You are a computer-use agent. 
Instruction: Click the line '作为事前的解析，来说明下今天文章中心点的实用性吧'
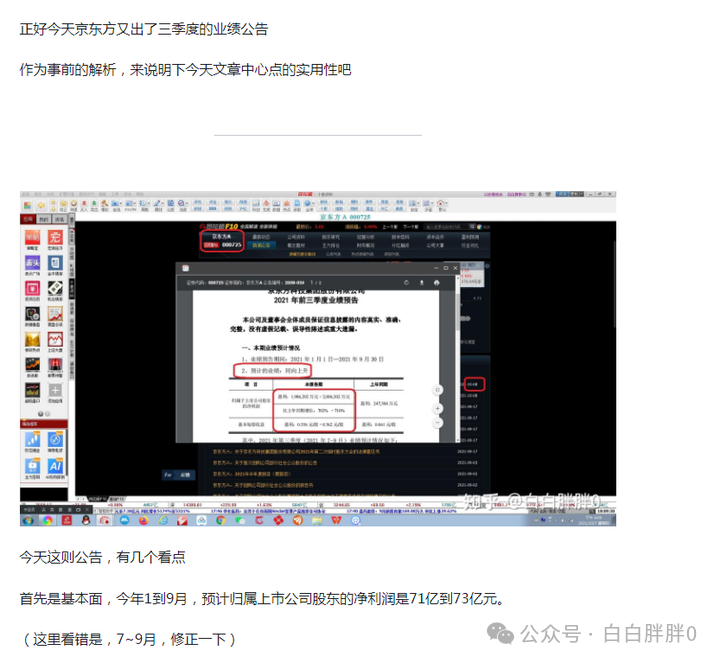click(185, 70)
